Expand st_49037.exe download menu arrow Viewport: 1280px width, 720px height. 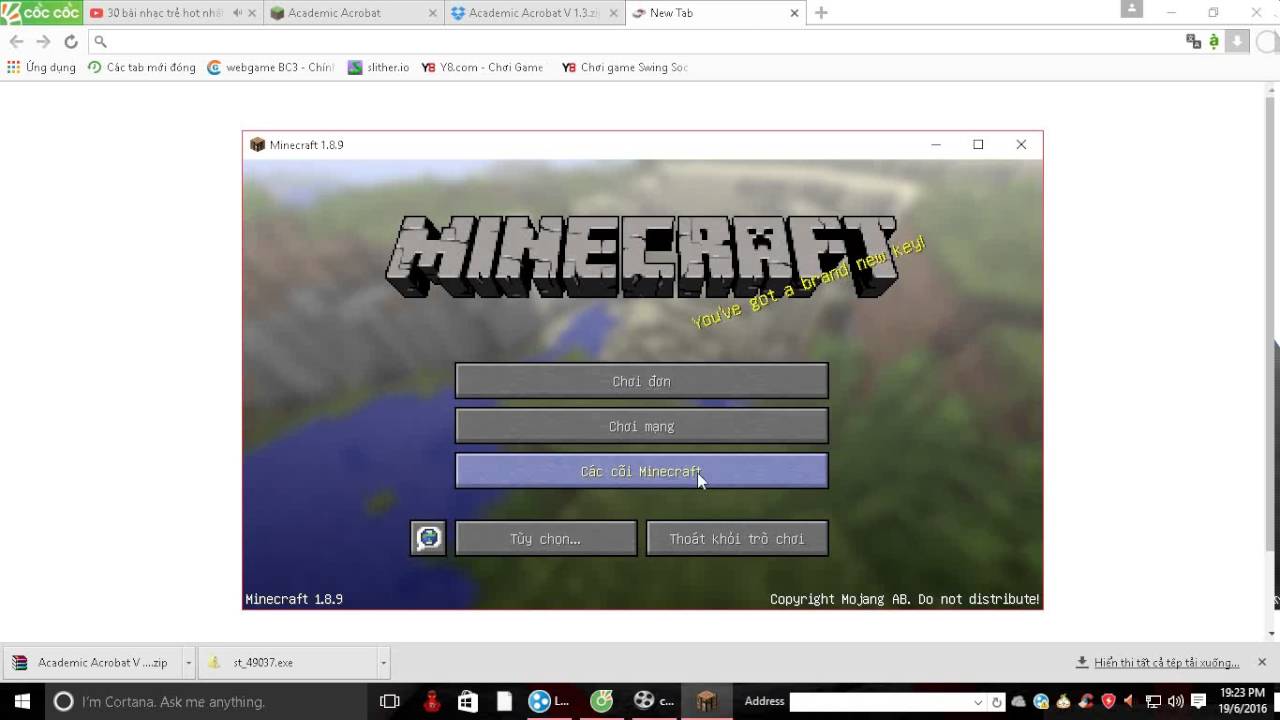point(383,662)
